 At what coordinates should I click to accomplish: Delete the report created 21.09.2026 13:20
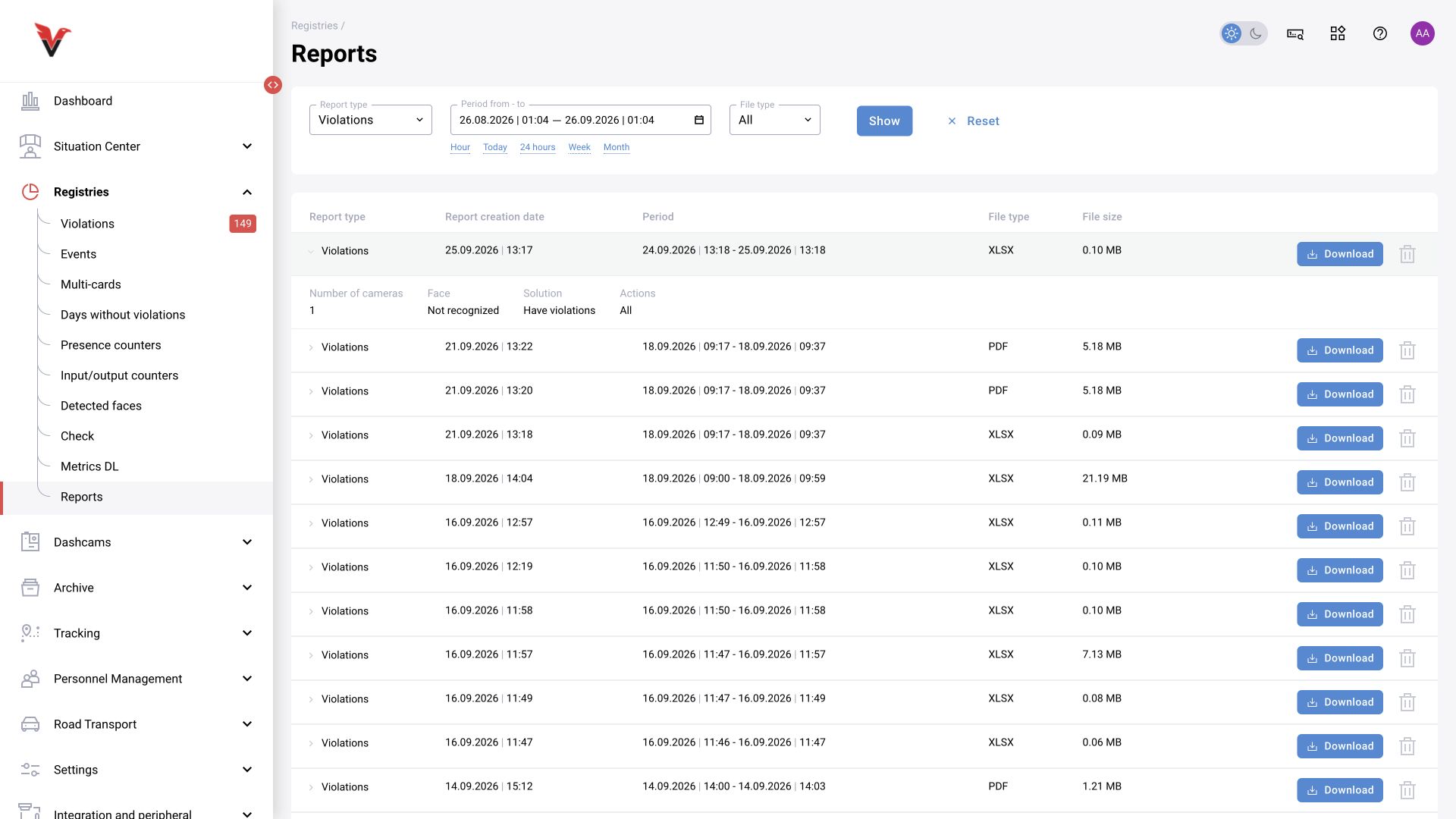1407,394
